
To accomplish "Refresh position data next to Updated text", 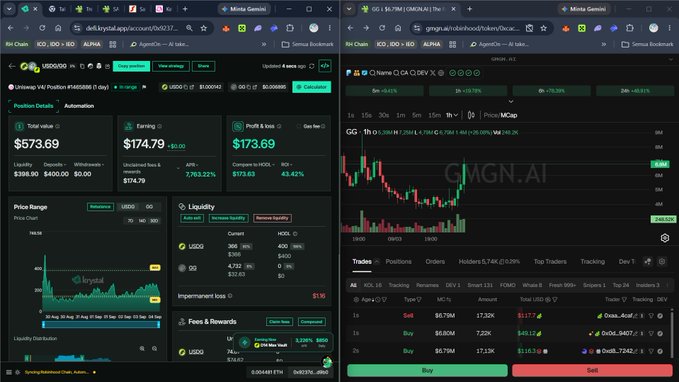I will [311, 66].
